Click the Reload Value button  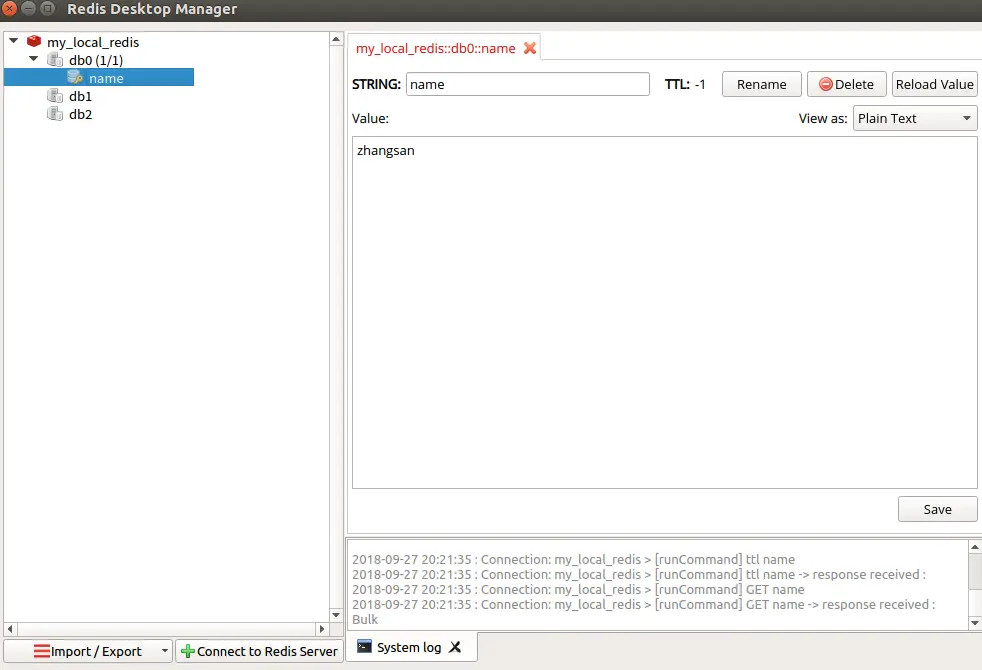coord(934,84)
